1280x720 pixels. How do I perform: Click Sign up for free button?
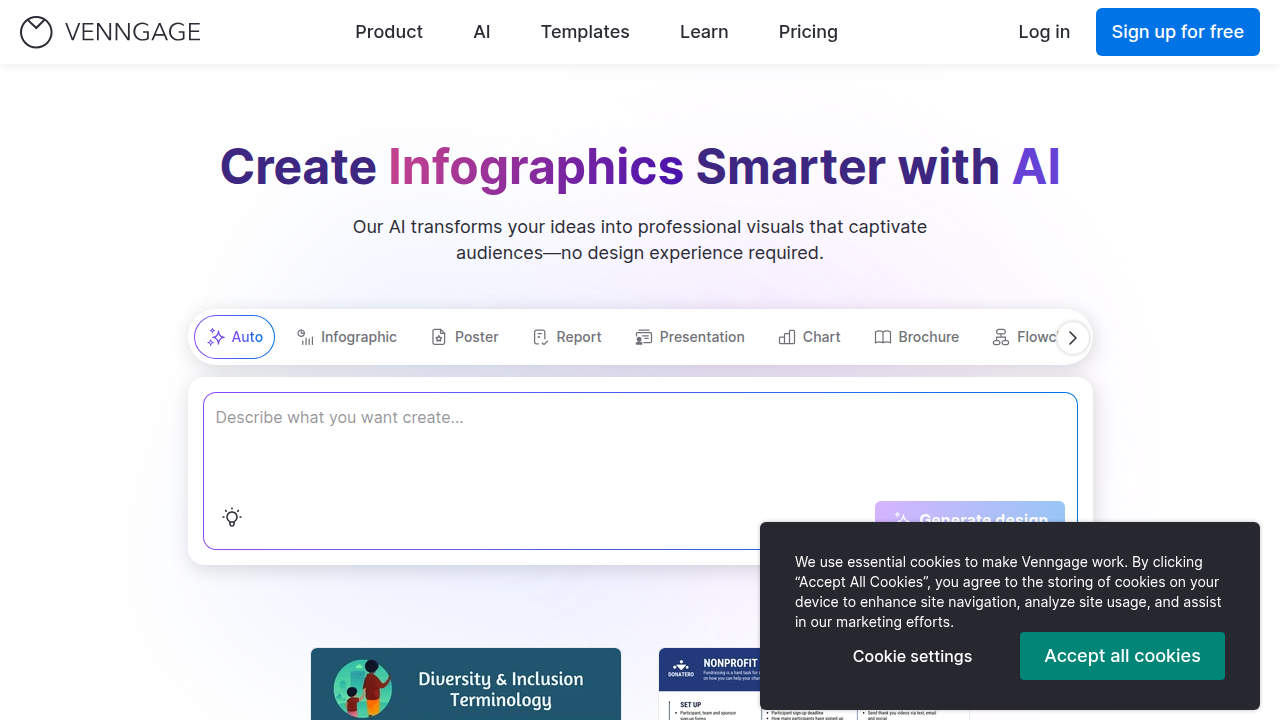tap(1178, 32)
